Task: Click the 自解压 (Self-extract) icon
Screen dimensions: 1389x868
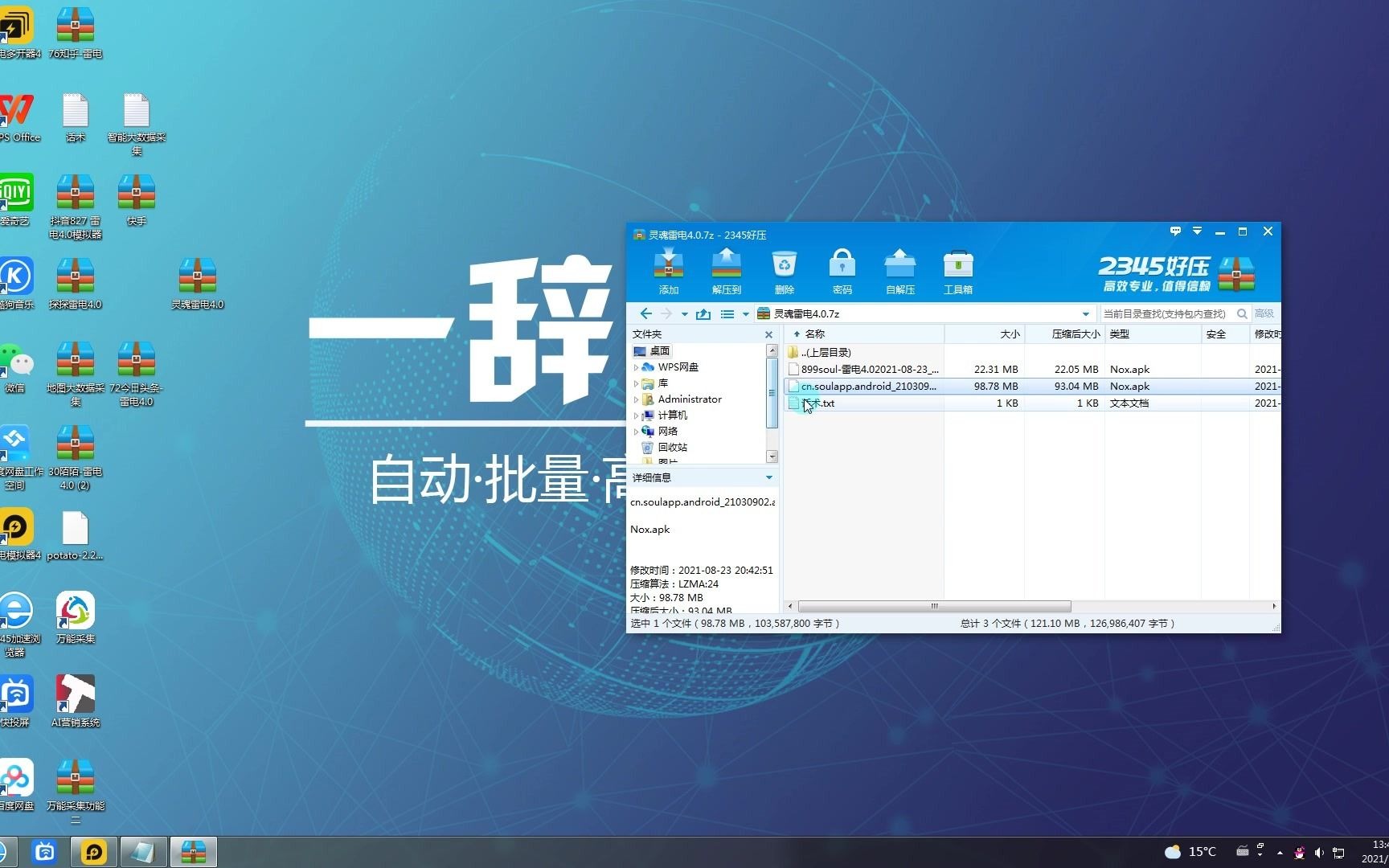Action: click(x=900, y=272)
